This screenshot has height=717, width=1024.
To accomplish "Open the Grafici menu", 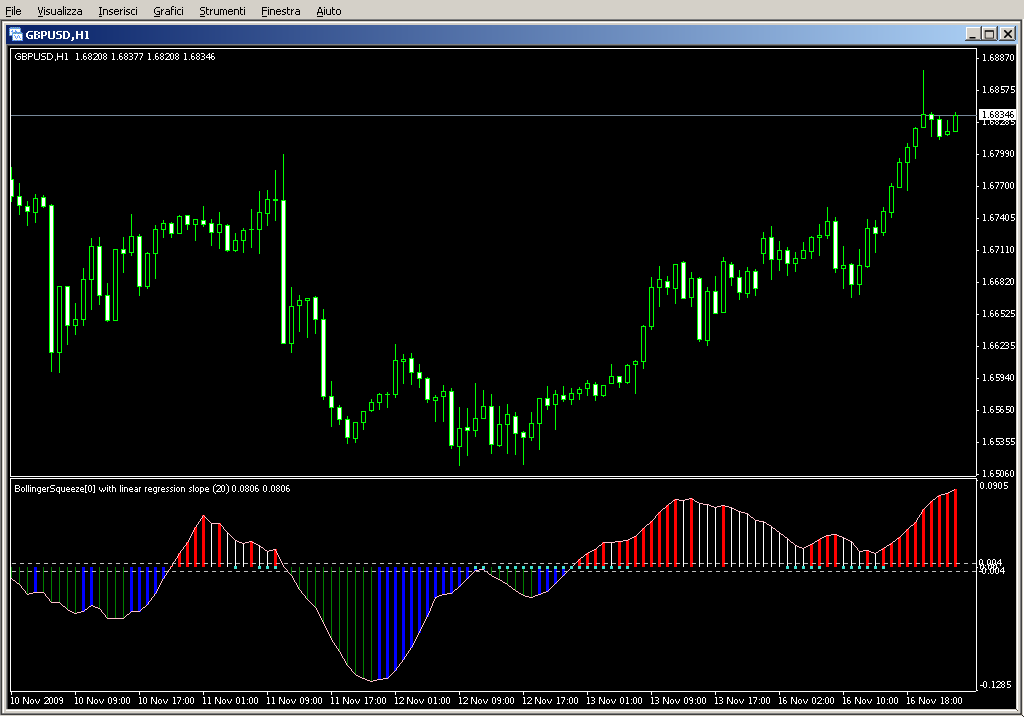I will point(168,11).
